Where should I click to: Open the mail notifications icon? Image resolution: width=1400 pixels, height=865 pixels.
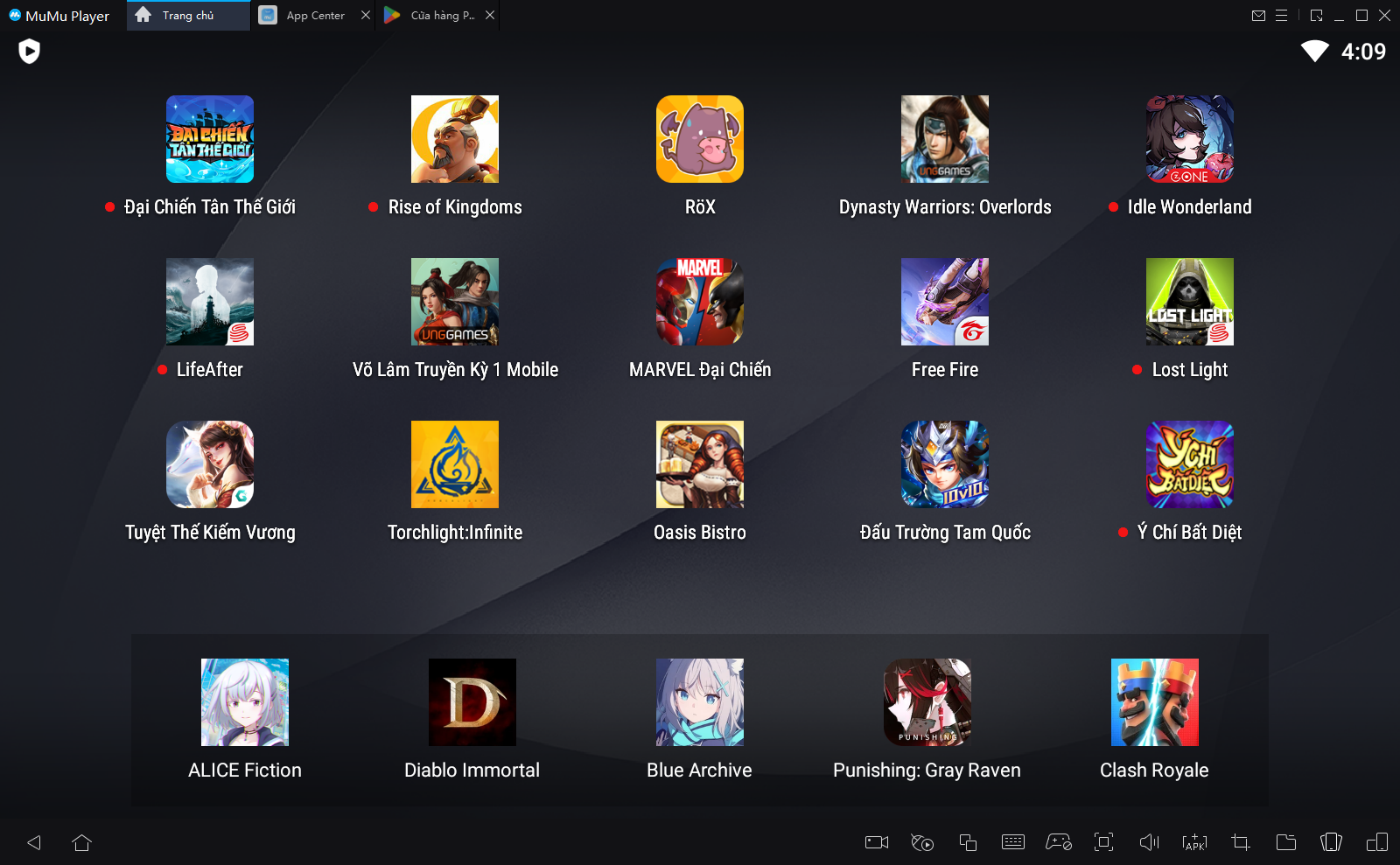[1258, 16]
